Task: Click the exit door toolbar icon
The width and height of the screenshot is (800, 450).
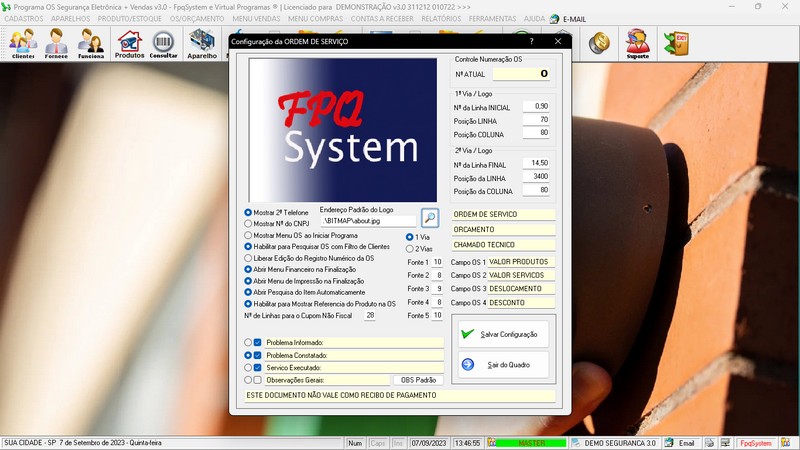Action: [677, 43]
